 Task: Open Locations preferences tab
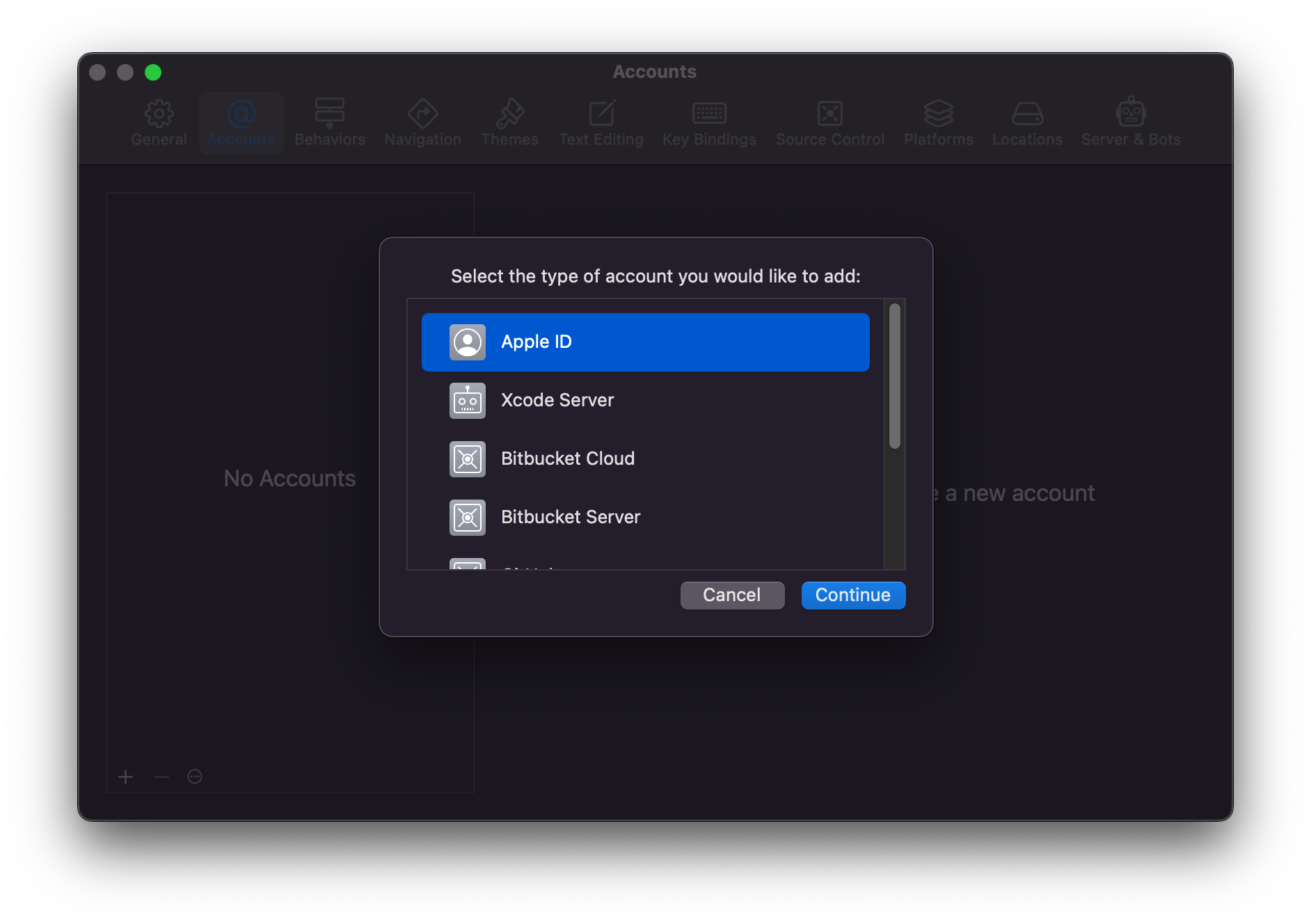pos(1027,123)
